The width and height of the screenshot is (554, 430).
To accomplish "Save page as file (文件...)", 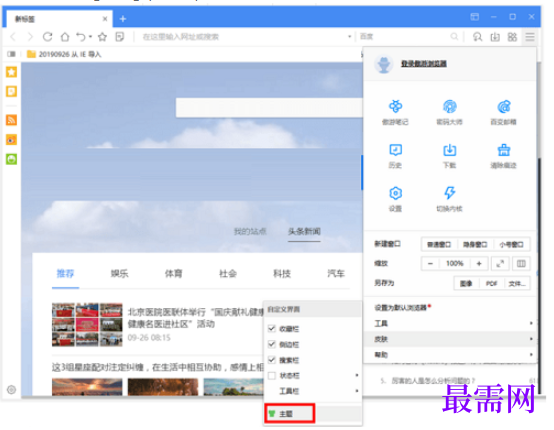I will tap(517, 283).
